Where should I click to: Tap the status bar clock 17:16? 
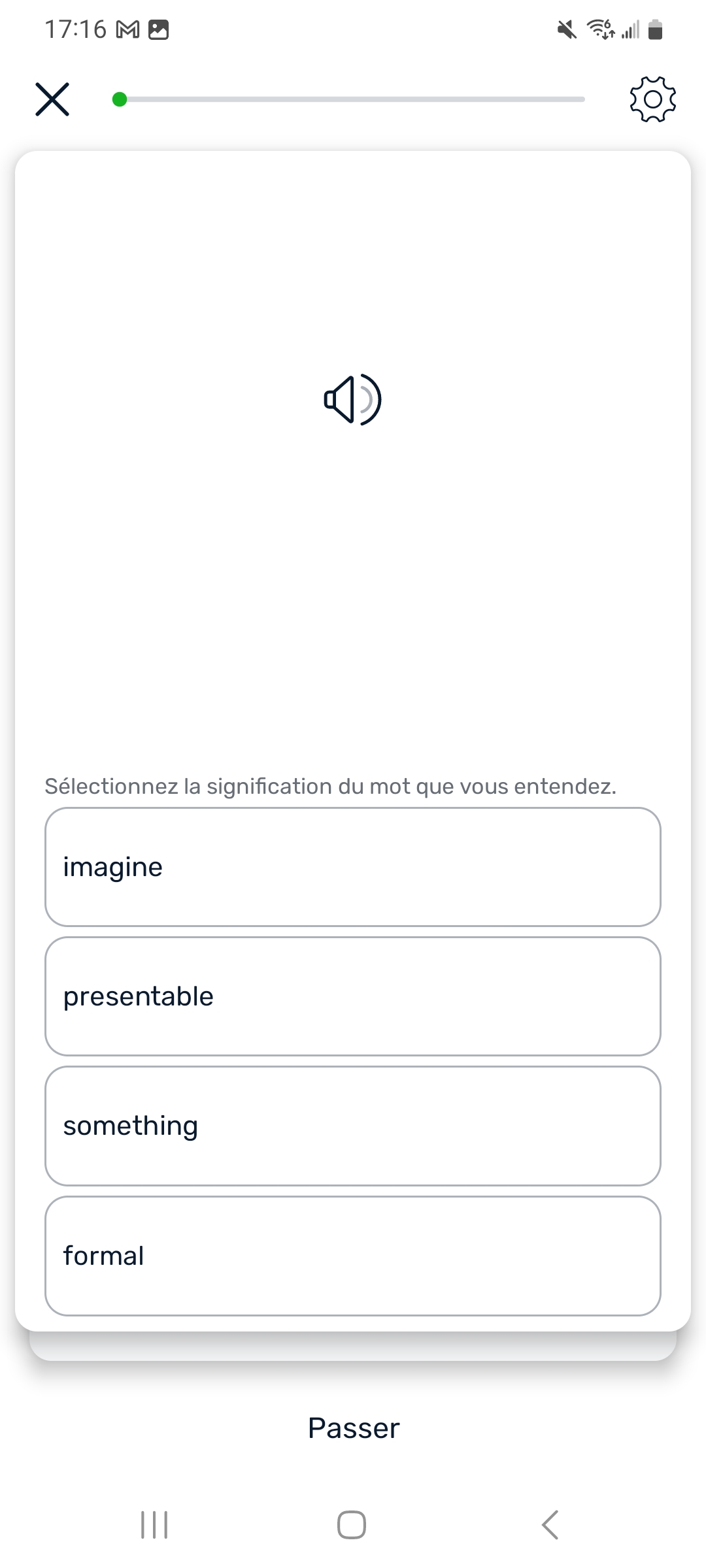click(x=75, y=29)
